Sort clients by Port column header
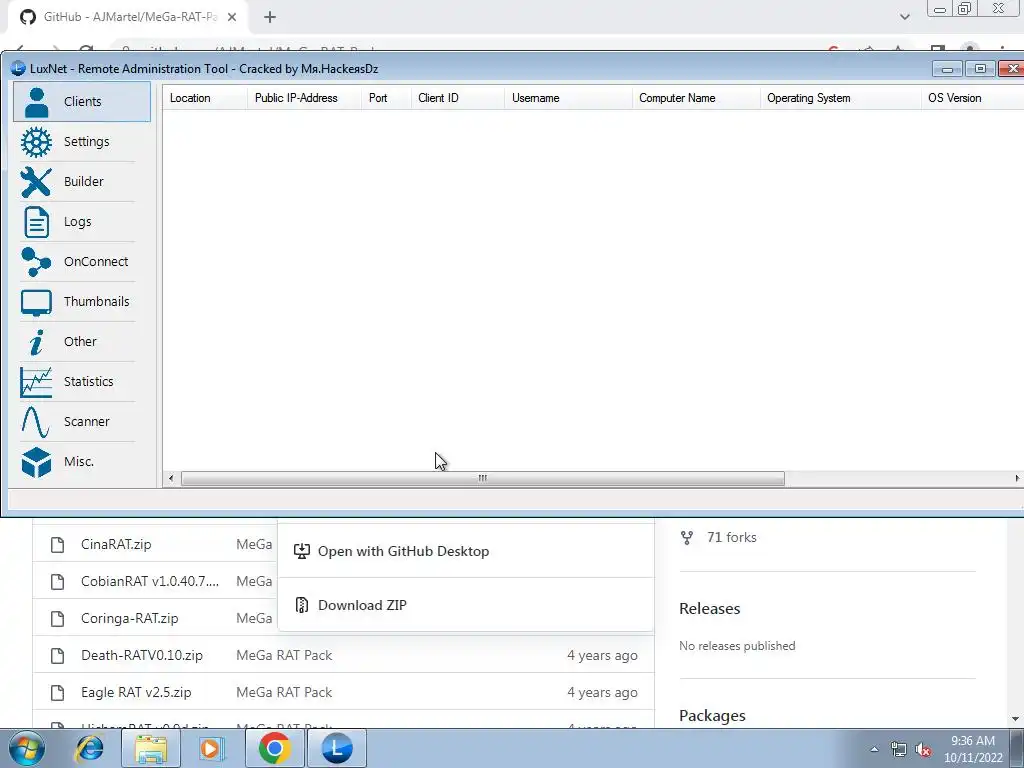This screenshot has width=1024, height=768. (x=386, y=98)
